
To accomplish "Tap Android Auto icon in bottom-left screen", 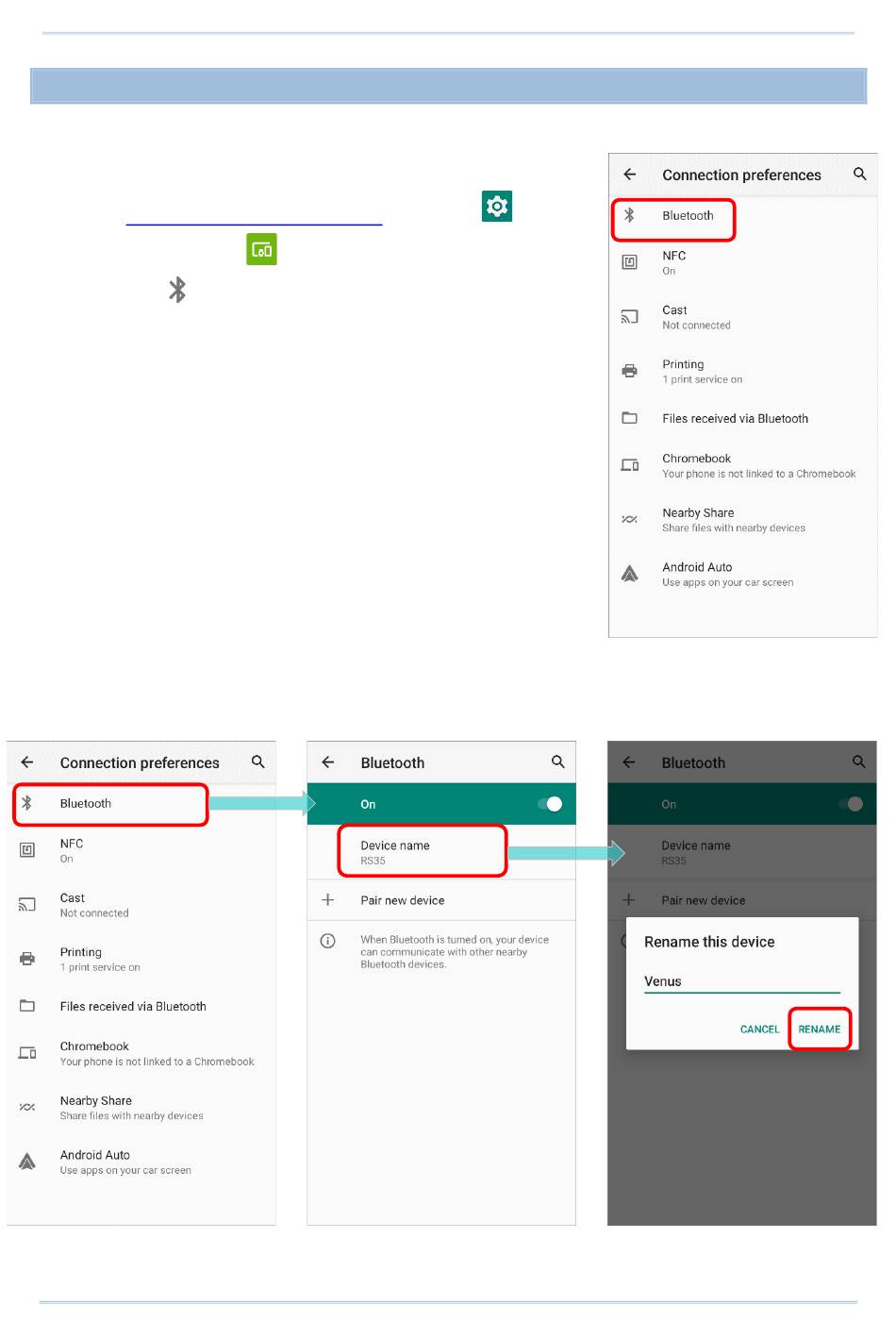I will click(x=27, y=1162).
